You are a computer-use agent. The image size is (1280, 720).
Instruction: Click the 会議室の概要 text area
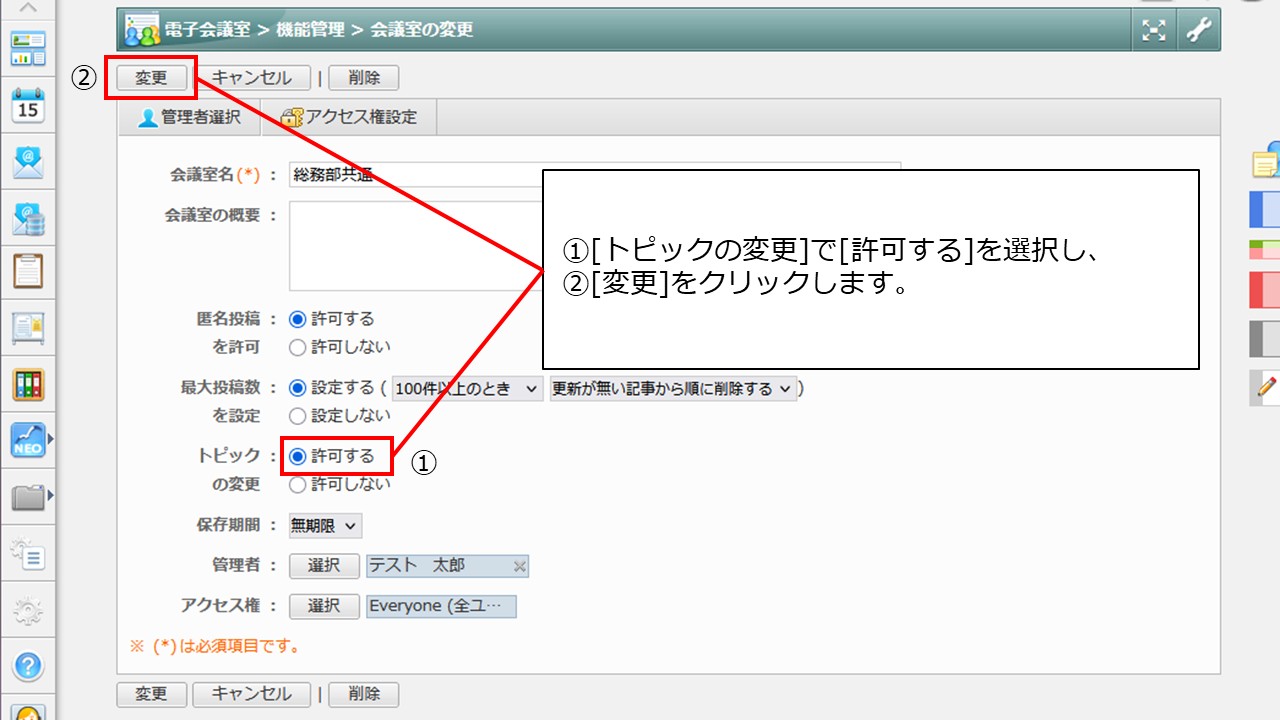point(415,246)
